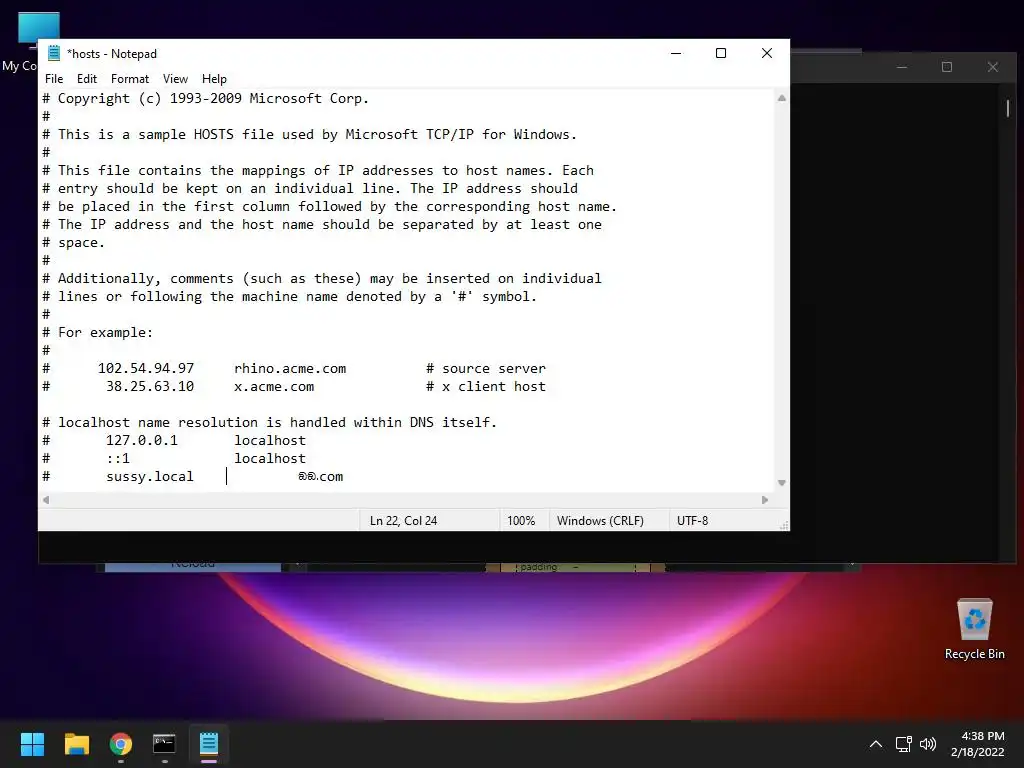
Task: Maximize the hosts Notepad window
Action: click(721, 54)
